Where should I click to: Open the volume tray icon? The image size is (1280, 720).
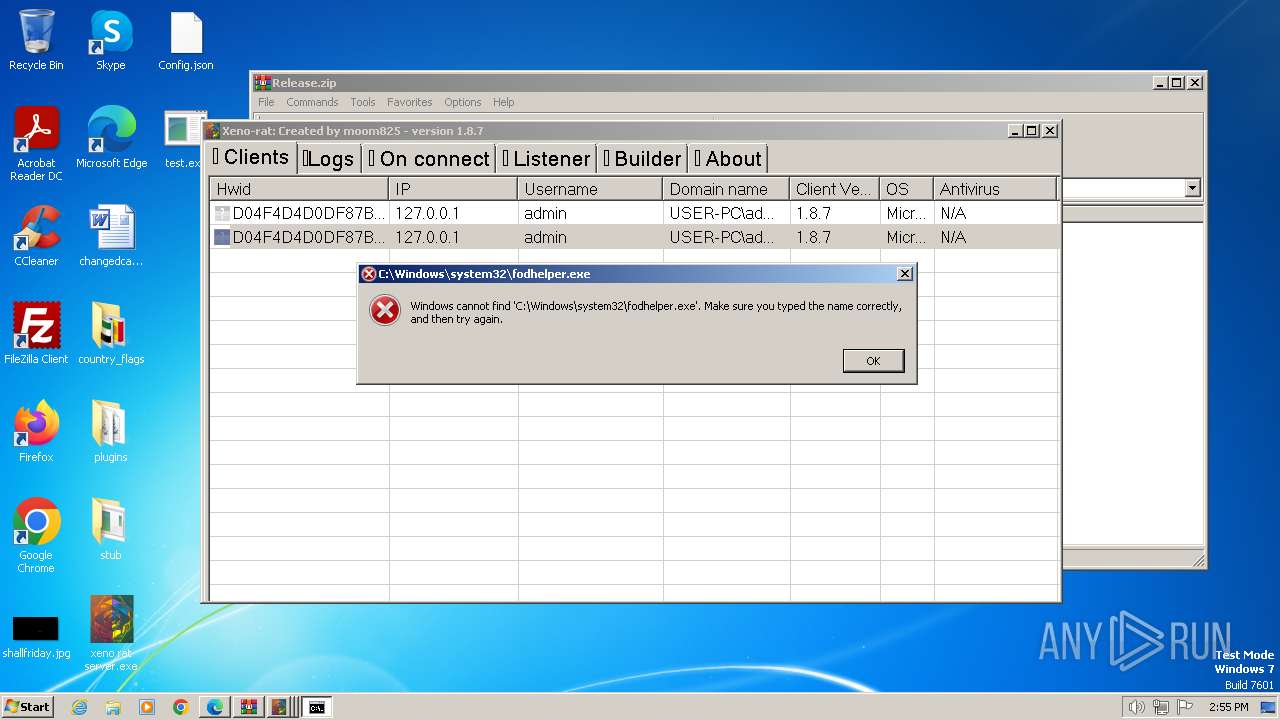pyautogui.click(x=1136, y=707)
